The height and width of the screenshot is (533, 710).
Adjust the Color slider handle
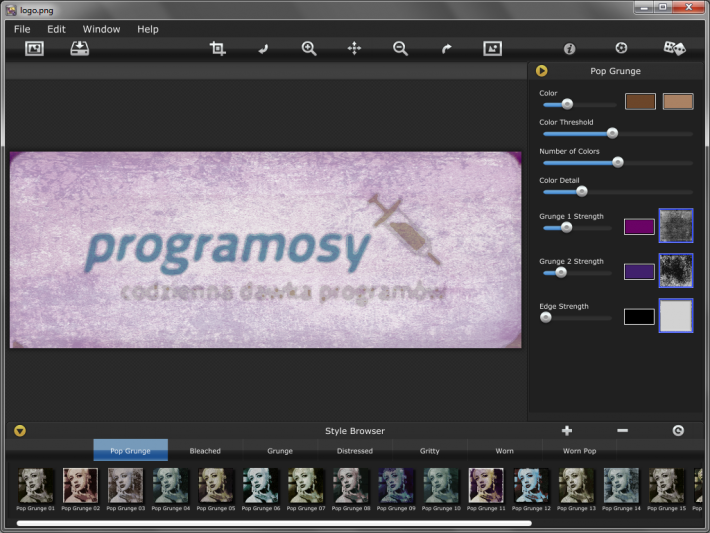pyautogui.click(x=567, y=104)
